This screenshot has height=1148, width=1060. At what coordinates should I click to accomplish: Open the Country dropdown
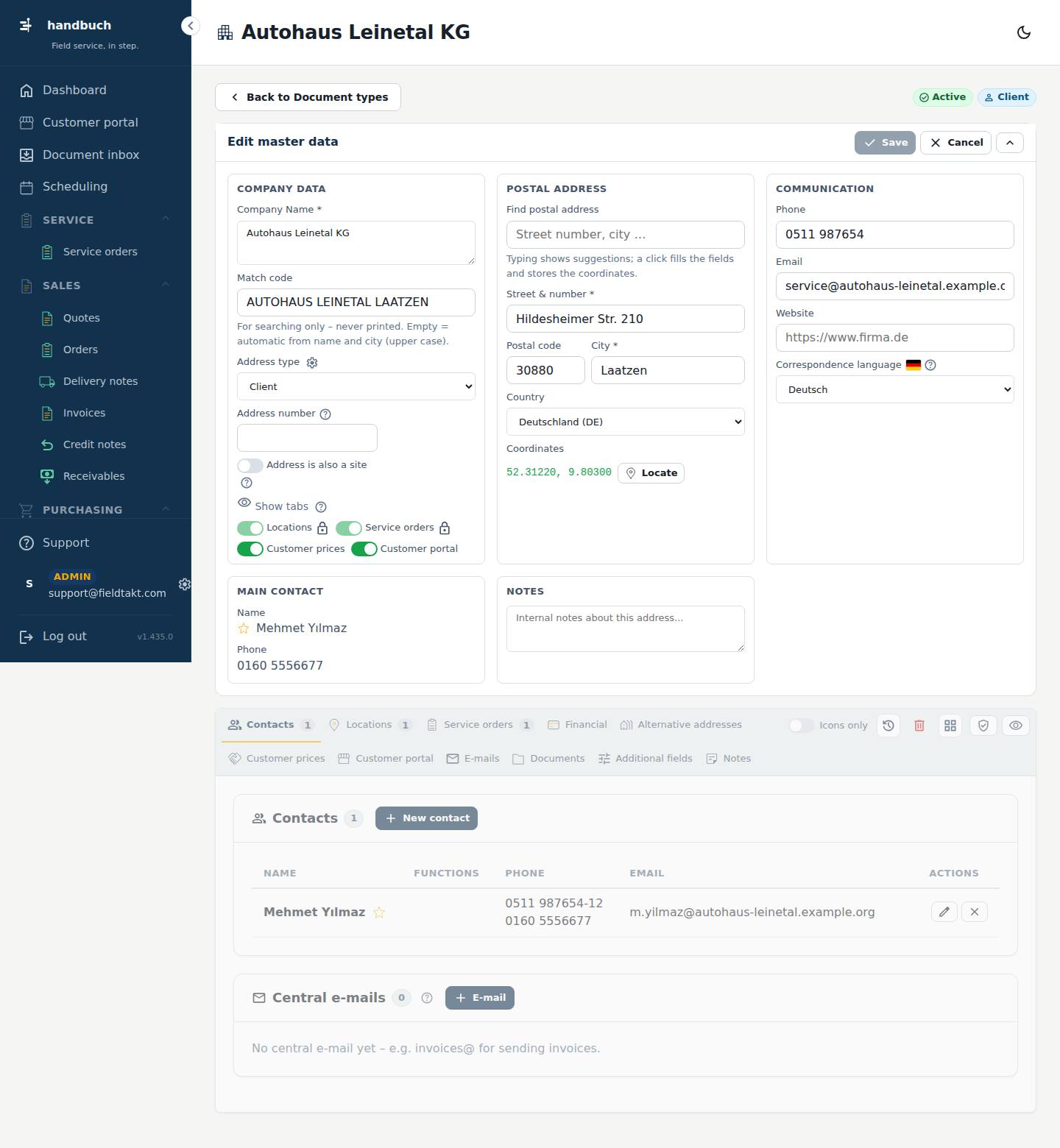click(626, 422)
